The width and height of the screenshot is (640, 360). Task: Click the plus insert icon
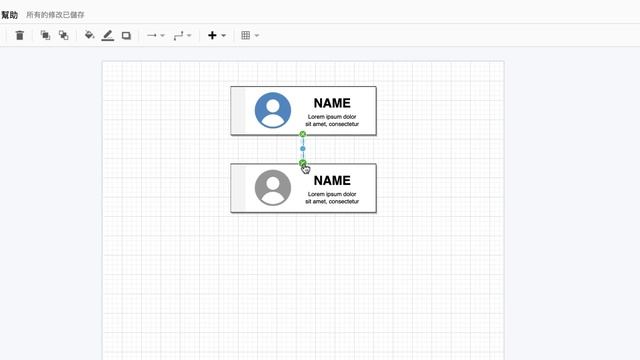[212, 36]
